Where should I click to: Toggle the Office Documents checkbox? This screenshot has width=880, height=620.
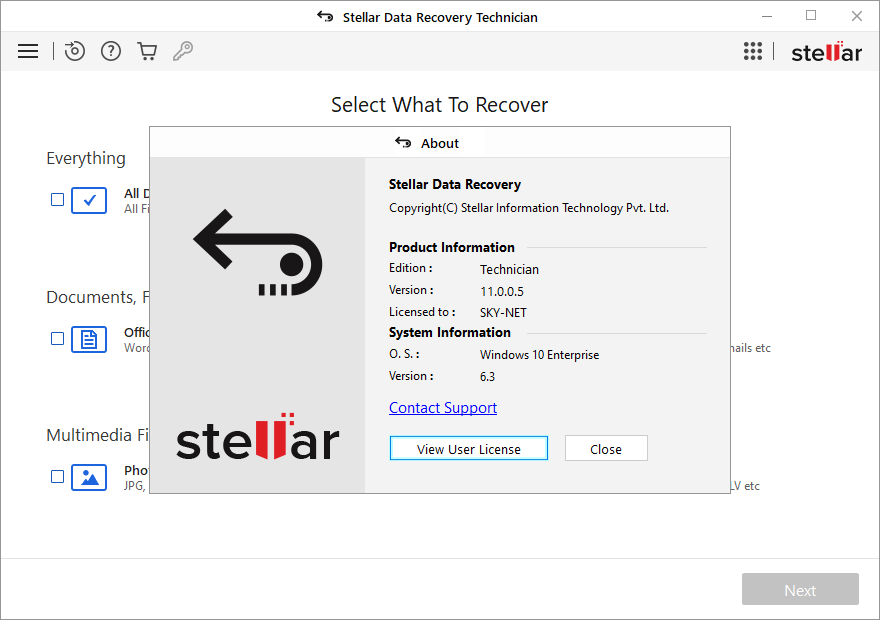tap(57, 339)
